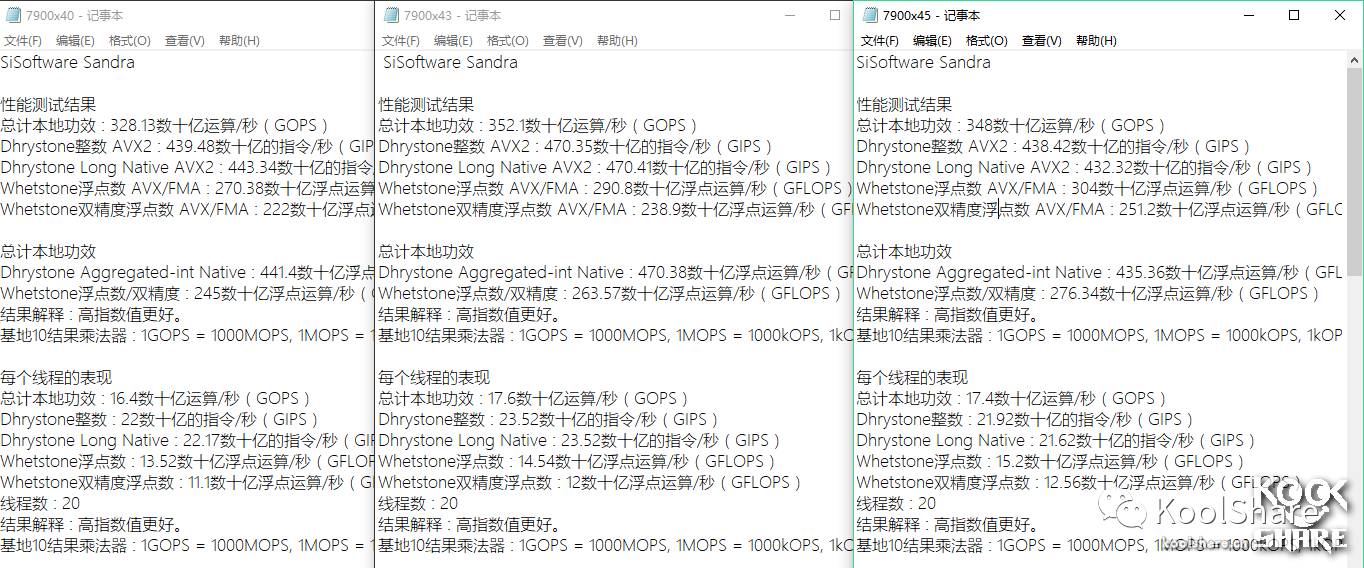Click 'Dhrystone Long Native : 21.62' line
This screenshot has width=1364, height=568.
[x=1057, y=440]
